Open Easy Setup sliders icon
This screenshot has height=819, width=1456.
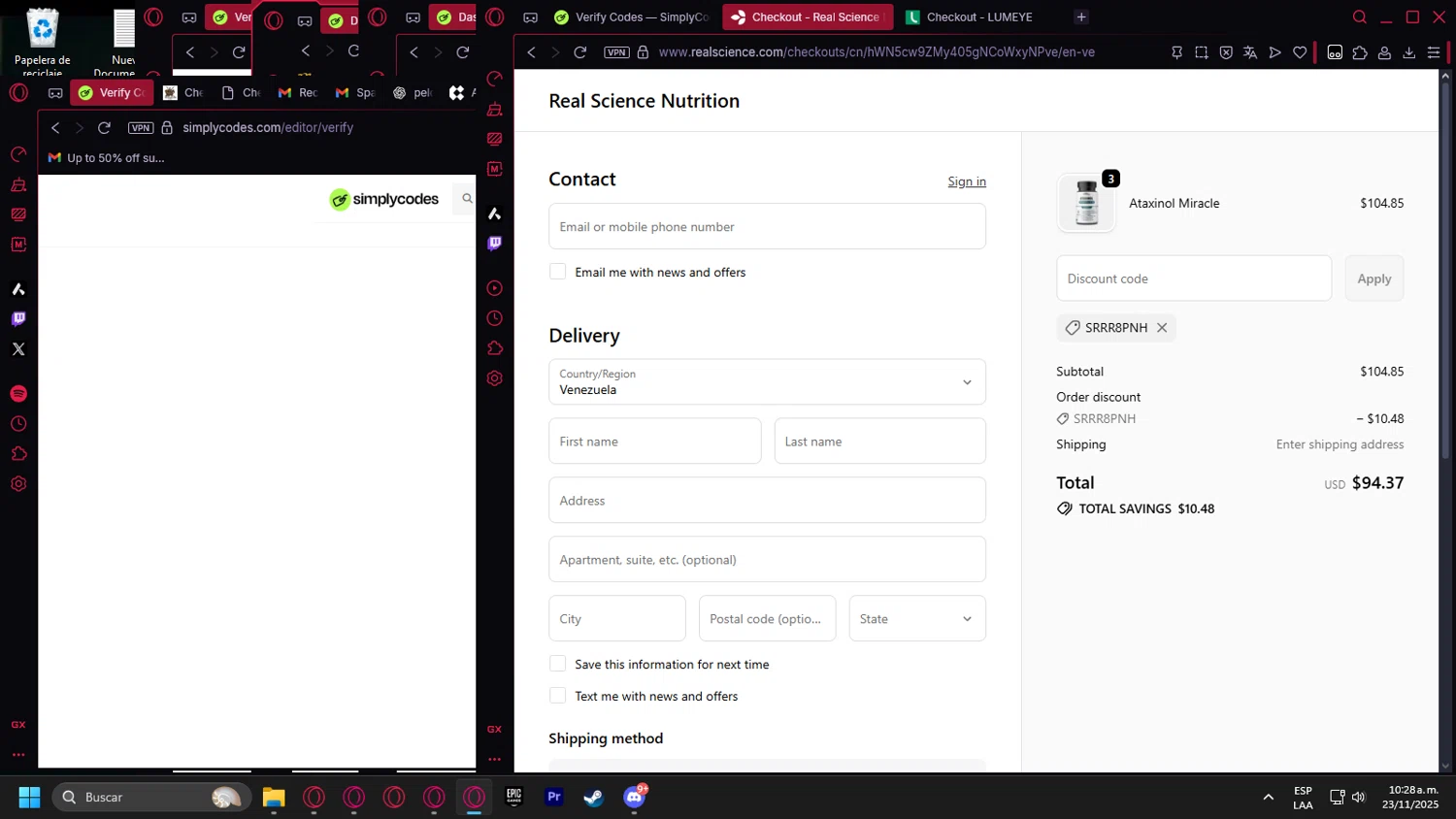(1434, 52)
